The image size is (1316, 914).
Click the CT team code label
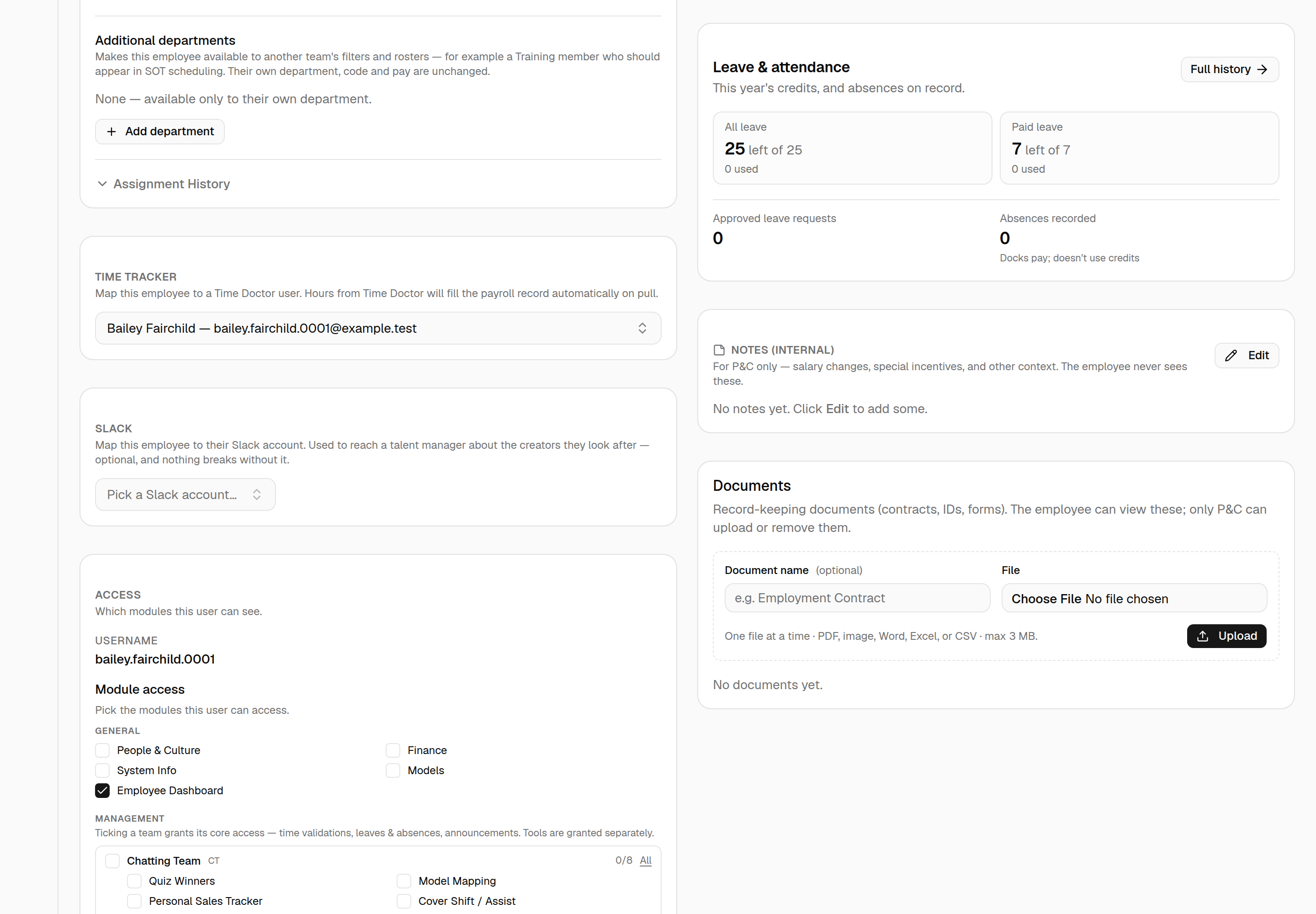pos(213,861)
